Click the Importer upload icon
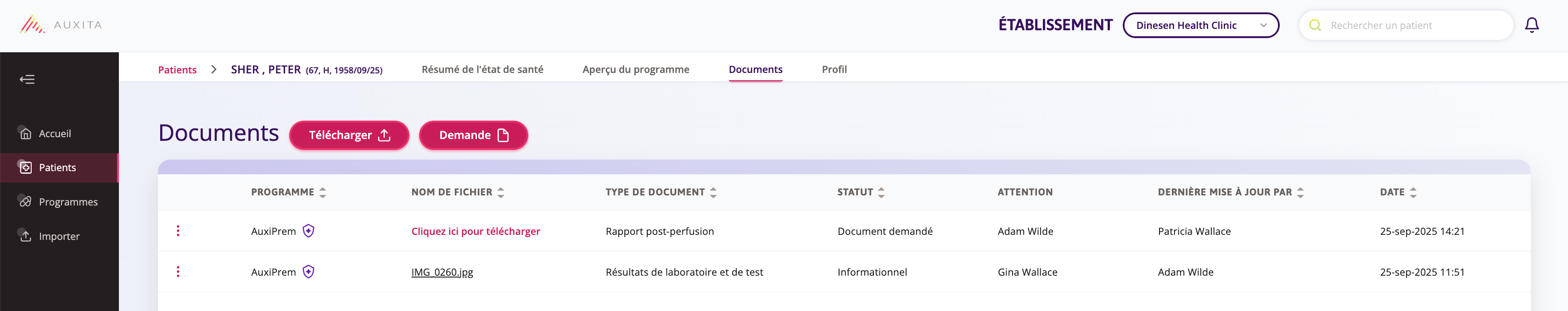The width and height of the screenshot is (1568, 311). [26, 235]
